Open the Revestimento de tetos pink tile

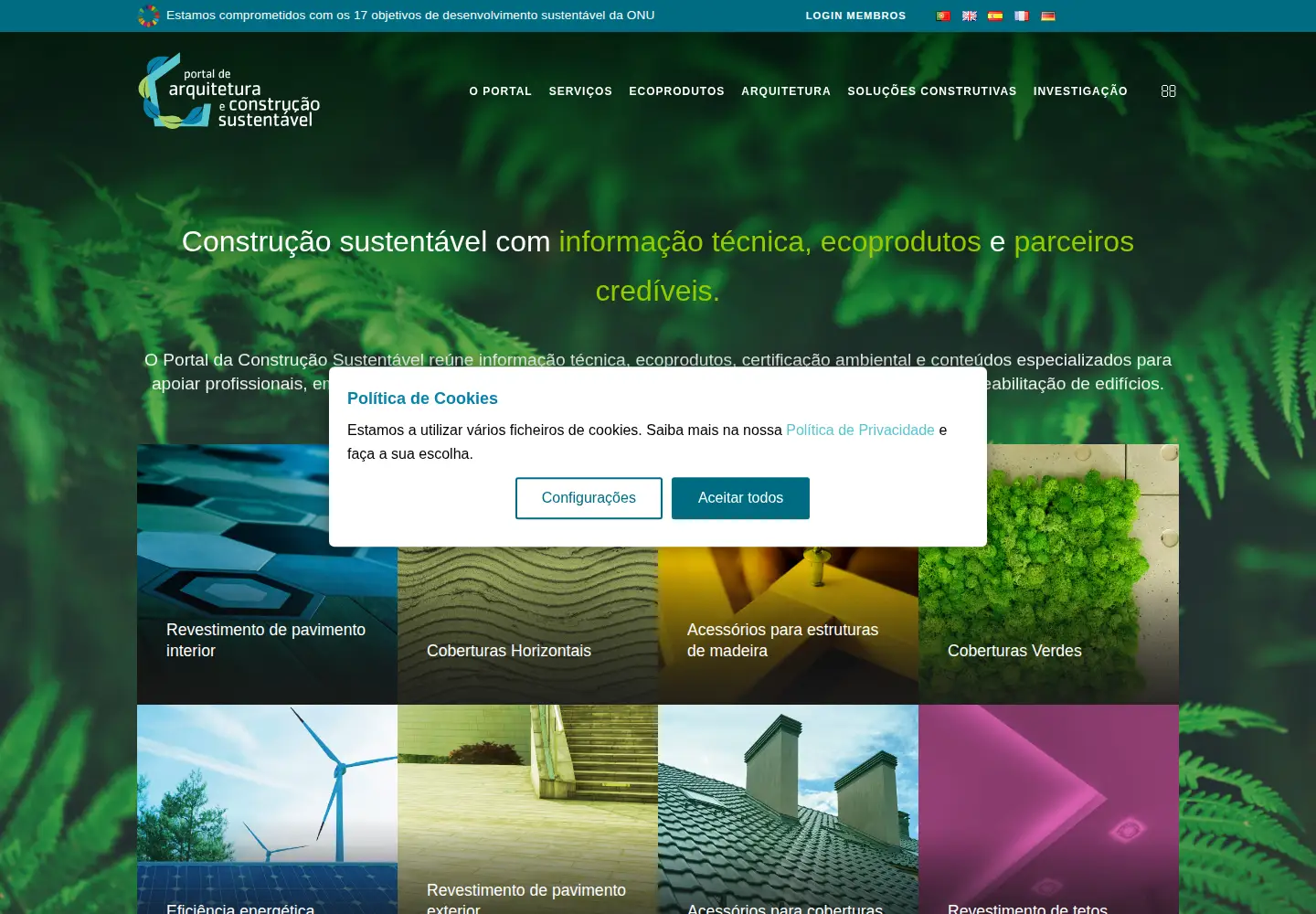[x=1048, y=809]
